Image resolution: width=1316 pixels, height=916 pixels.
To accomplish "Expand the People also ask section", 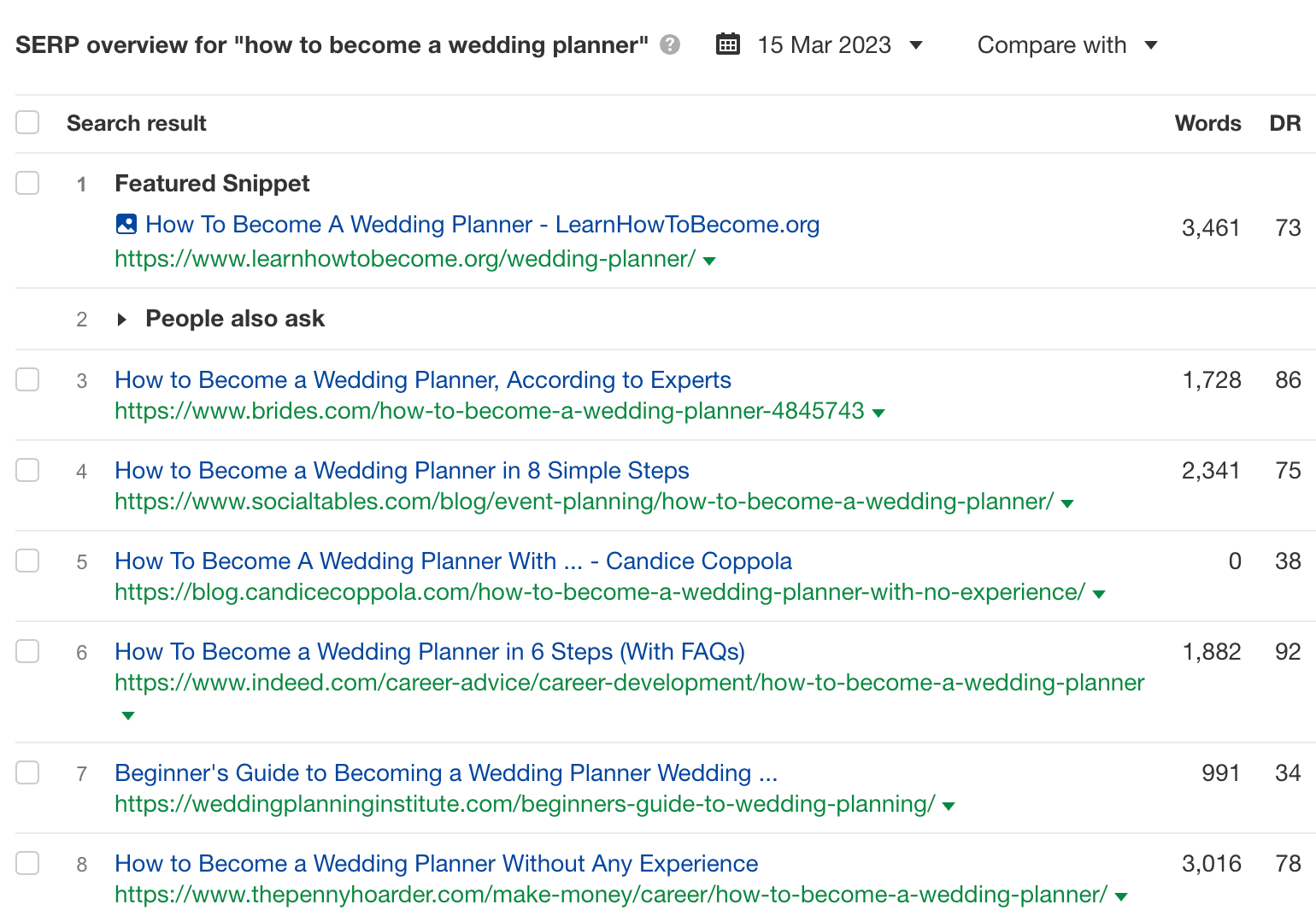I will coord(121,319).
